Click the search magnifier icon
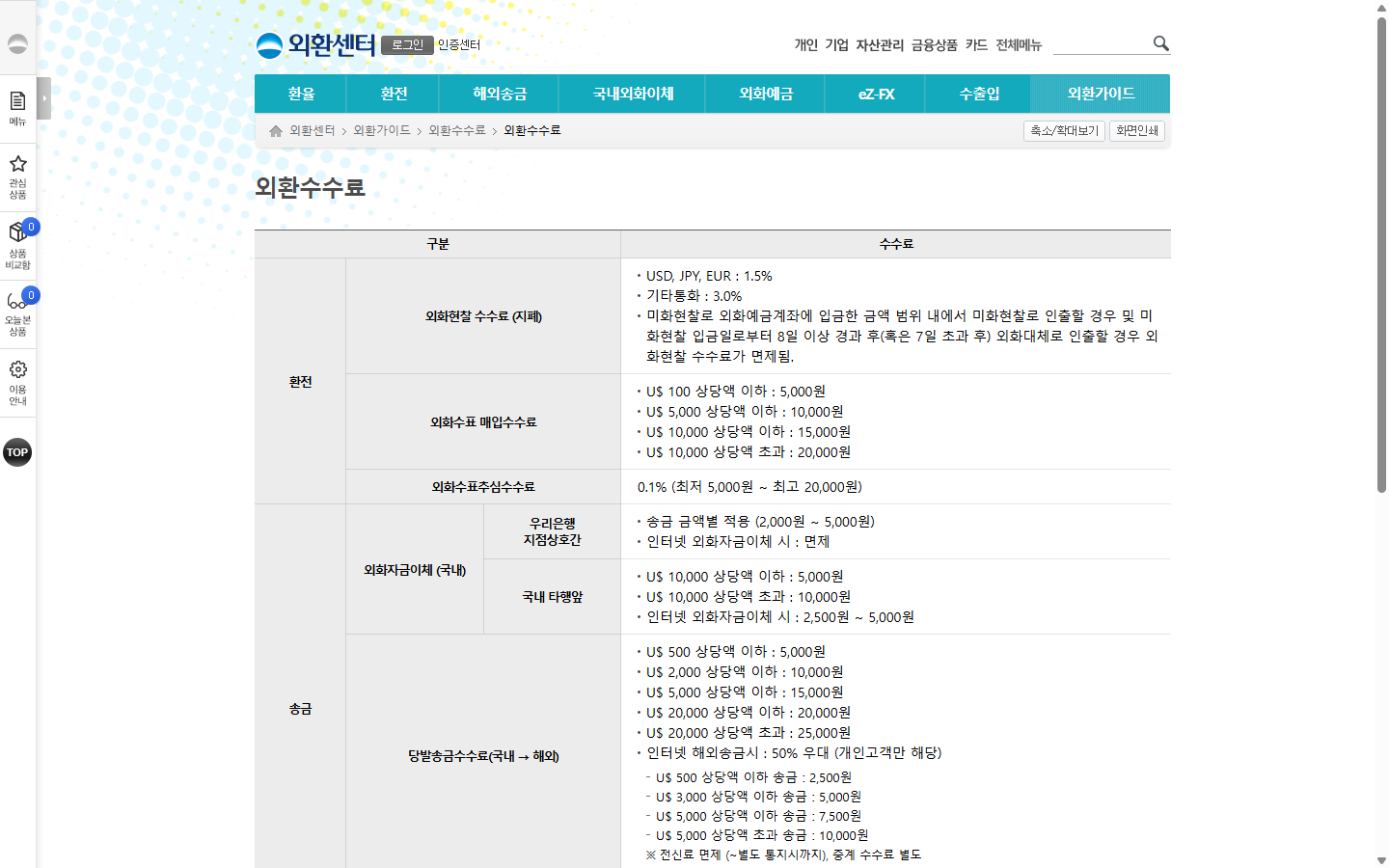The height and width of the screenshot is (868, 1389). pyautogui.click(x=1160, y=43)
